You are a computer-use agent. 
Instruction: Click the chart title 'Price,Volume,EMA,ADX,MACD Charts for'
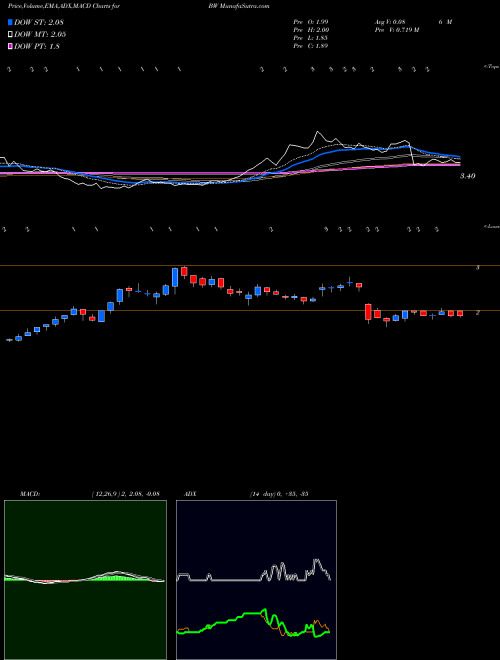pos(64,6)
